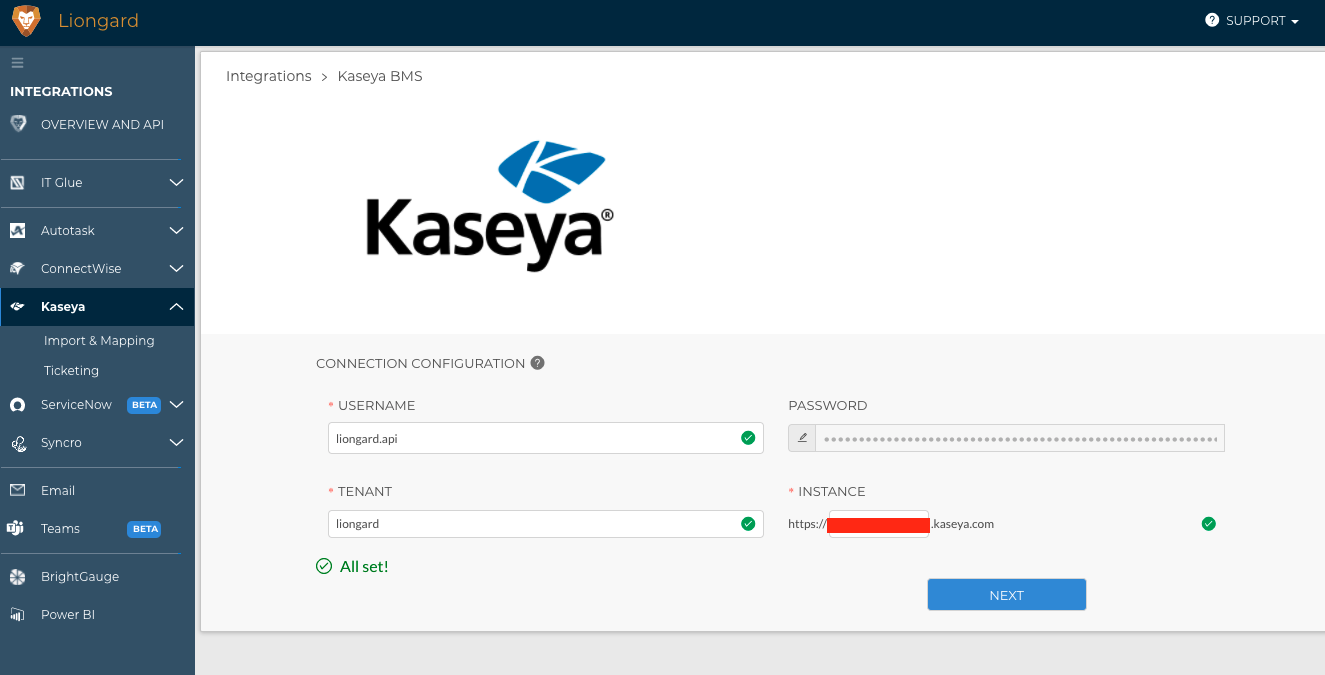Collapse the Kaseya section chevron

[176, 307]
